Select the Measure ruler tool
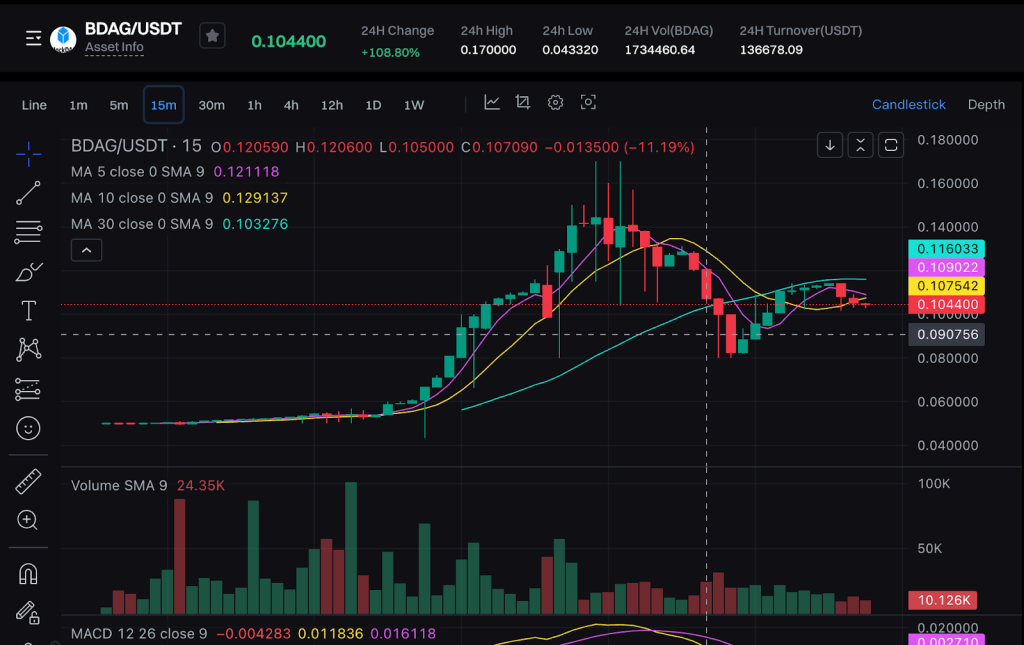 (x=27, y=481)
